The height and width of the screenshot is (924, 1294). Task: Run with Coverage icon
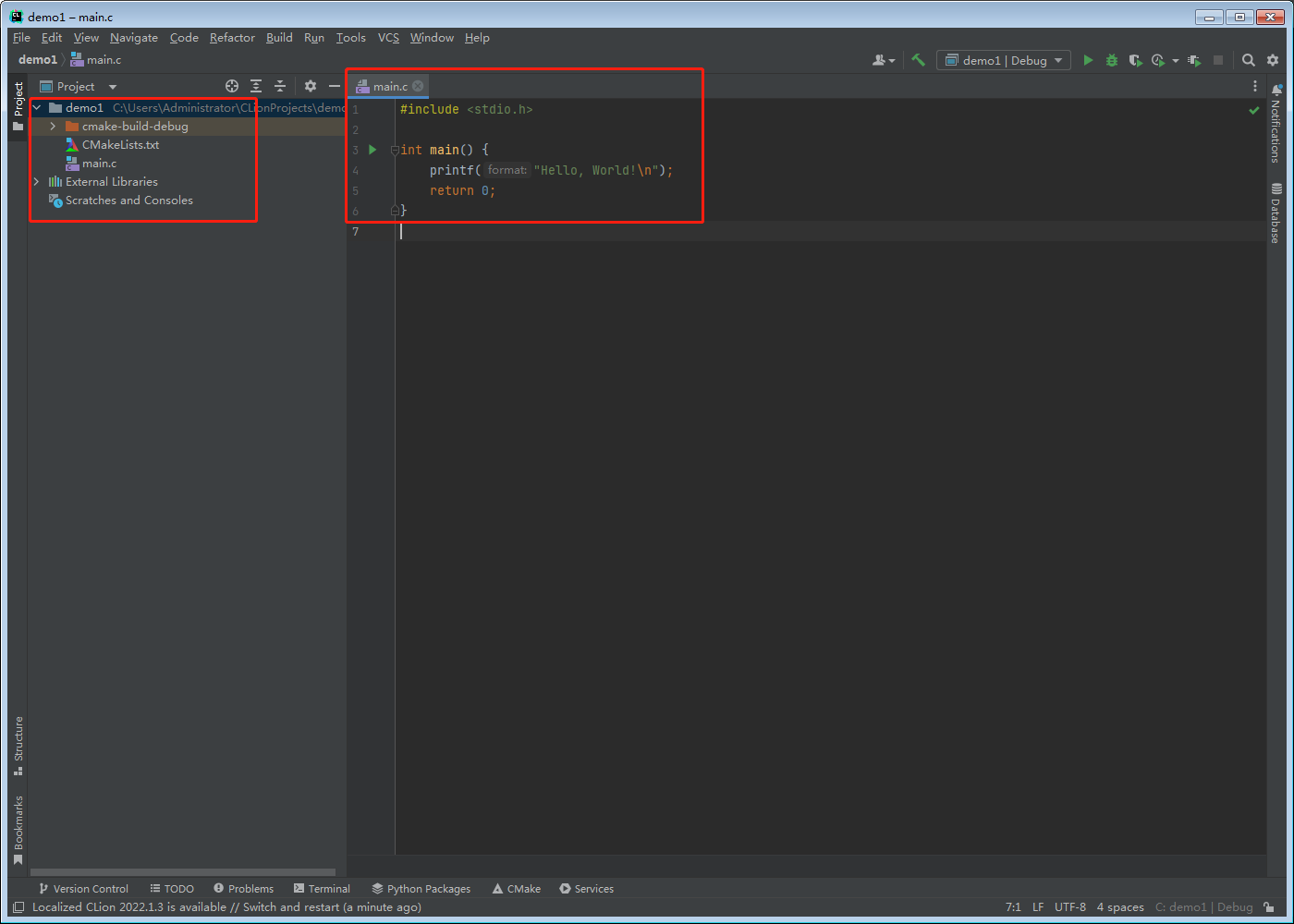[x=1136, y=60]
